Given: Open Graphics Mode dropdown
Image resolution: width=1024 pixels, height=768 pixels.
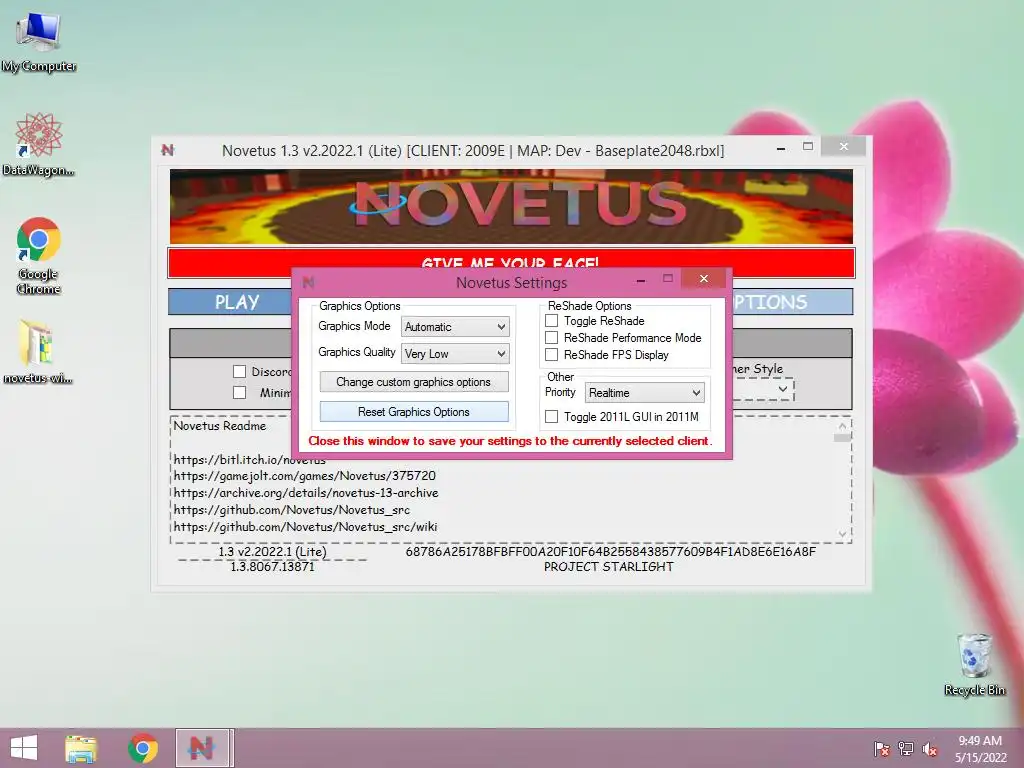Looking at the screenshot, I should (455, 327).
